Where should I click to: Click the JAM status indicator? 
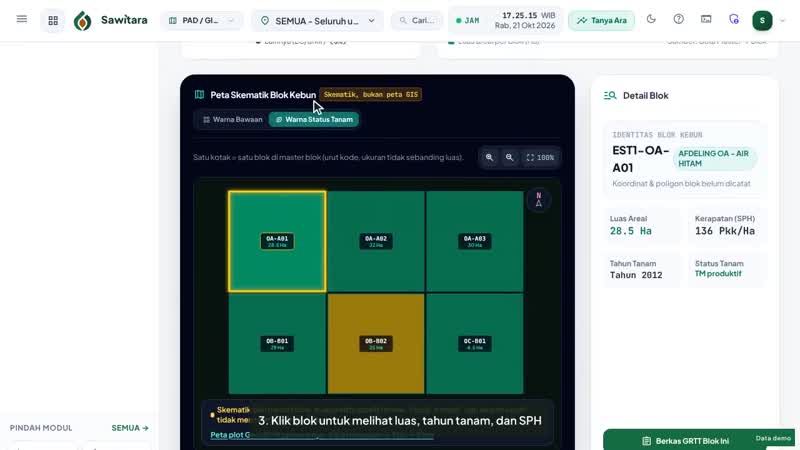tap(467, 20)
